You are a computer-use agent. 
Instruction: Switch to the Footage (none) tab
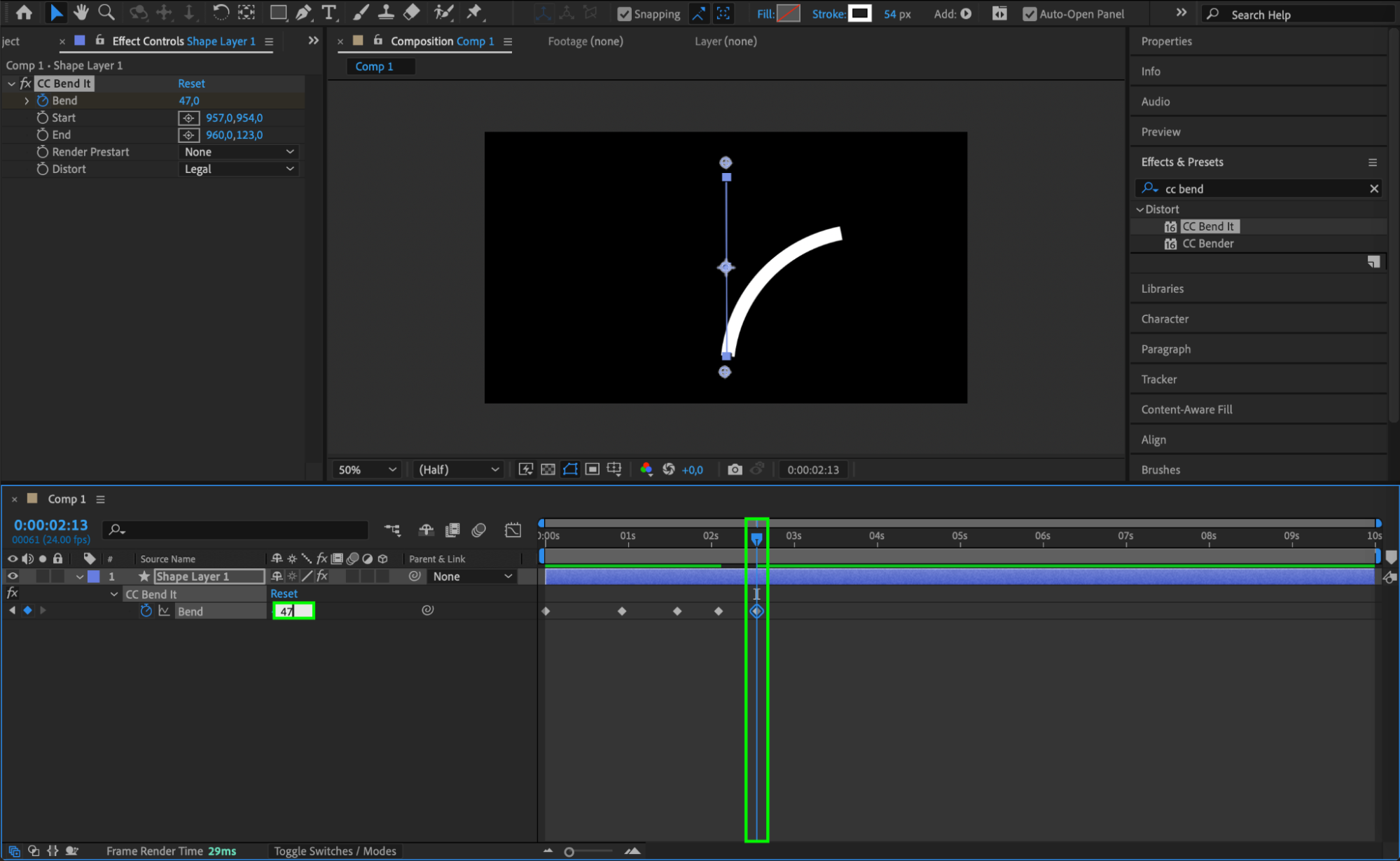click(585, 41)
